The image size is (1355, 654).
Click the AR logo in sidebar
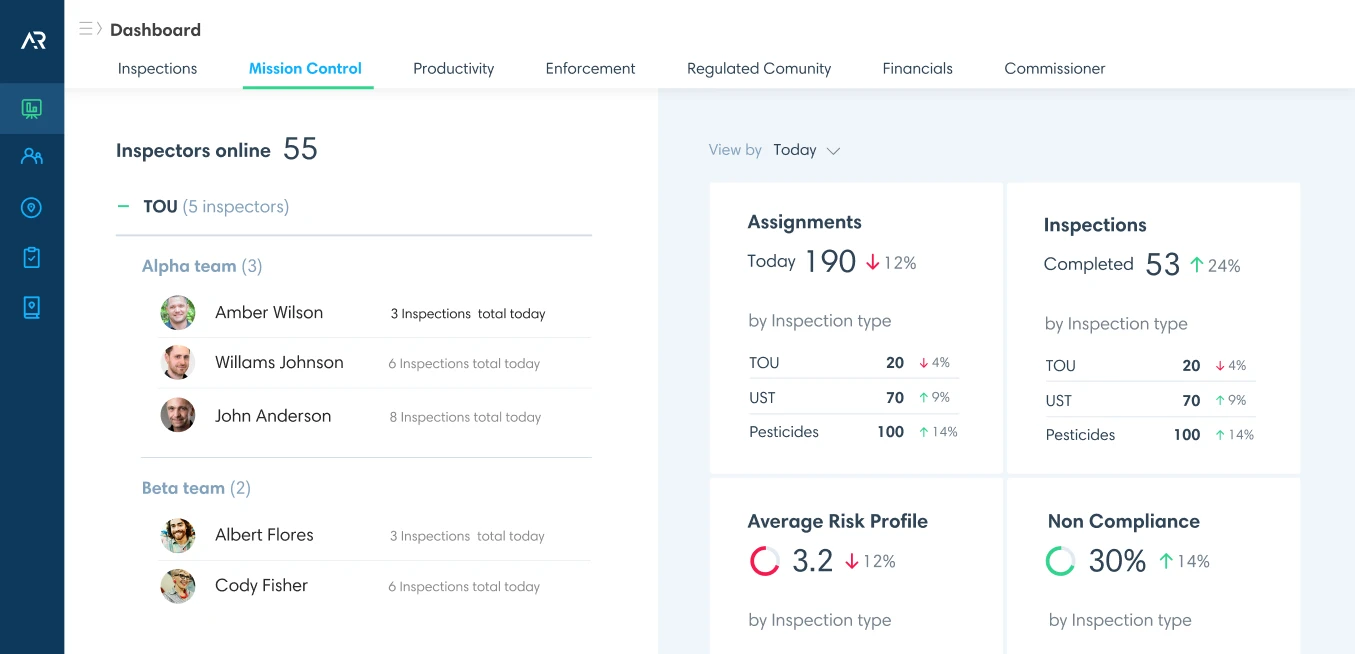tap(32, 40)
